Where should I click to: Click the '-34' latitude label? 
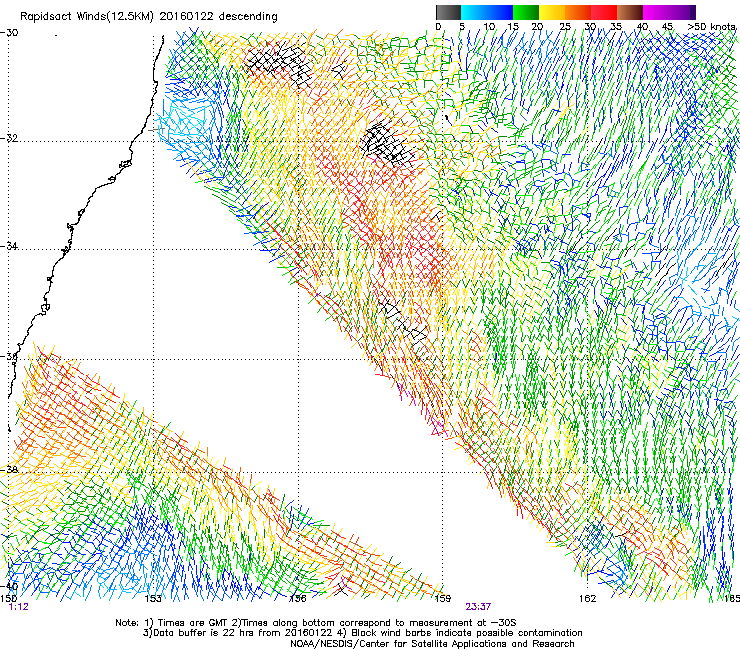click(x=9, y=246)
